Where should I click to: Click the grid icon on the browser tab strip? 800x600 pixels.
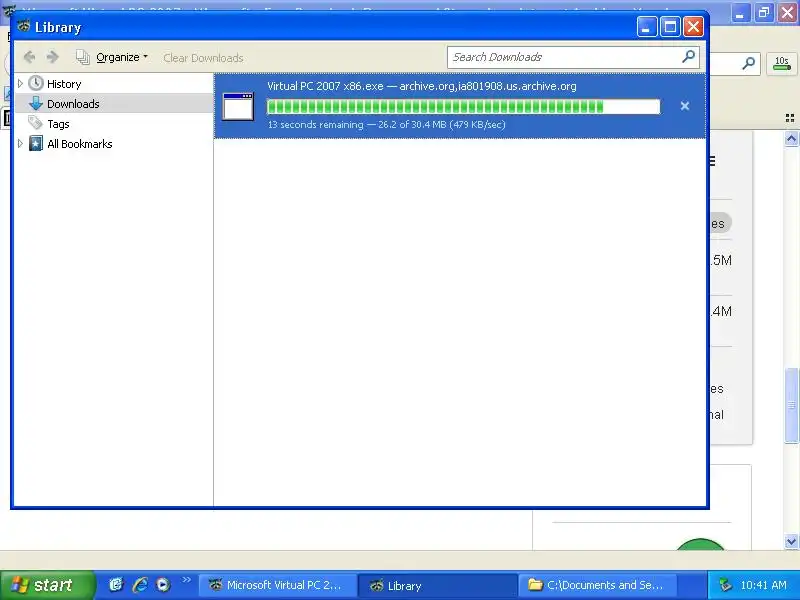coord(790,118)
